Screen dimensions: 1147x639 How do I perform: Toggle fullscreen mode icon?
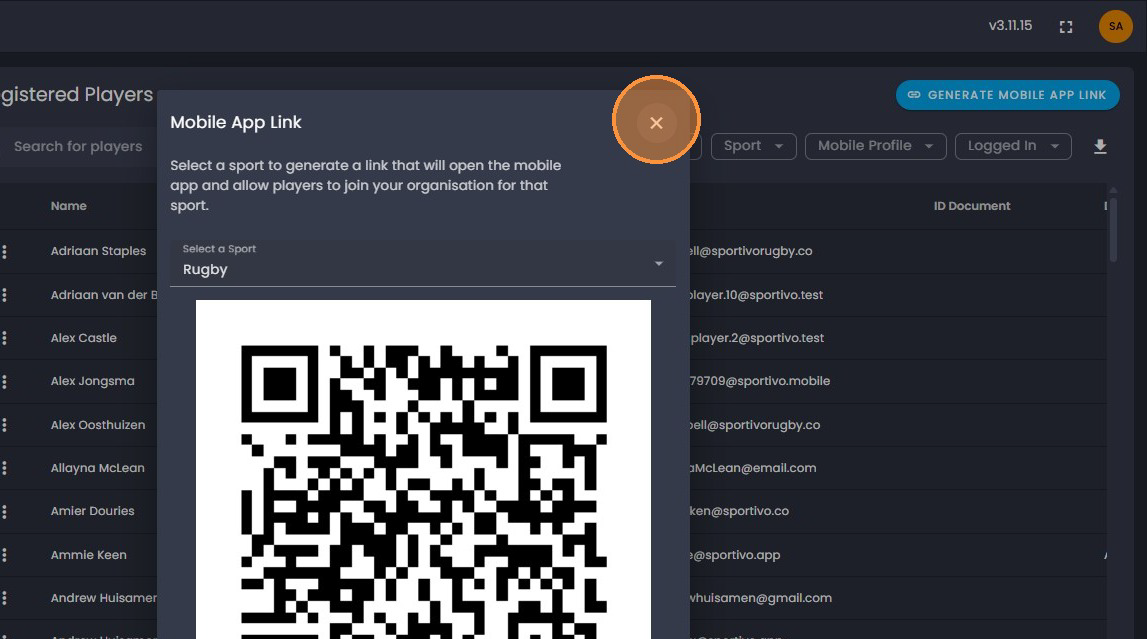(1066, 27)
